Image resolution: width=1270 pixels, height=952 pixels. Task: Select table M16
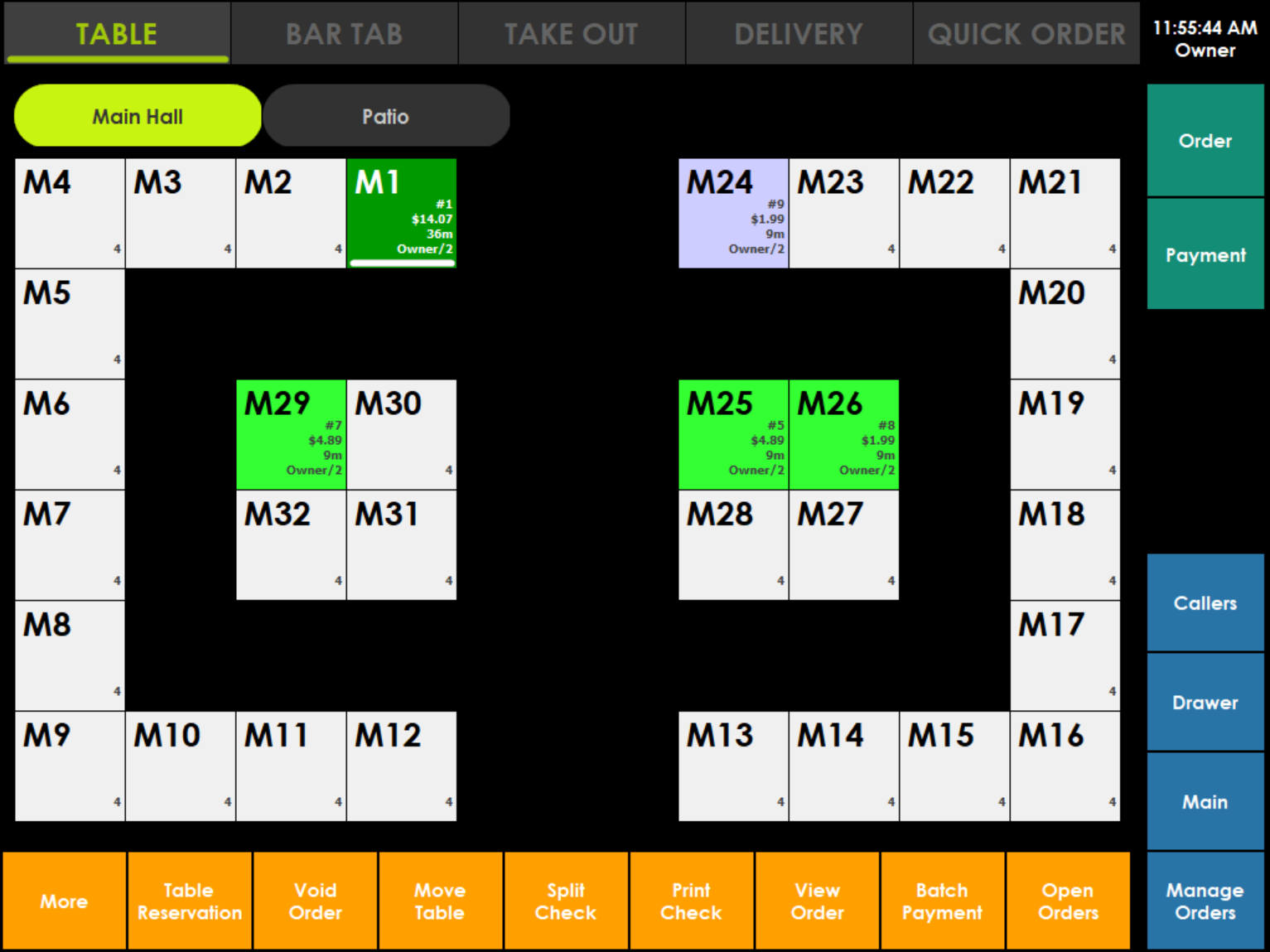click(1065, 766)
